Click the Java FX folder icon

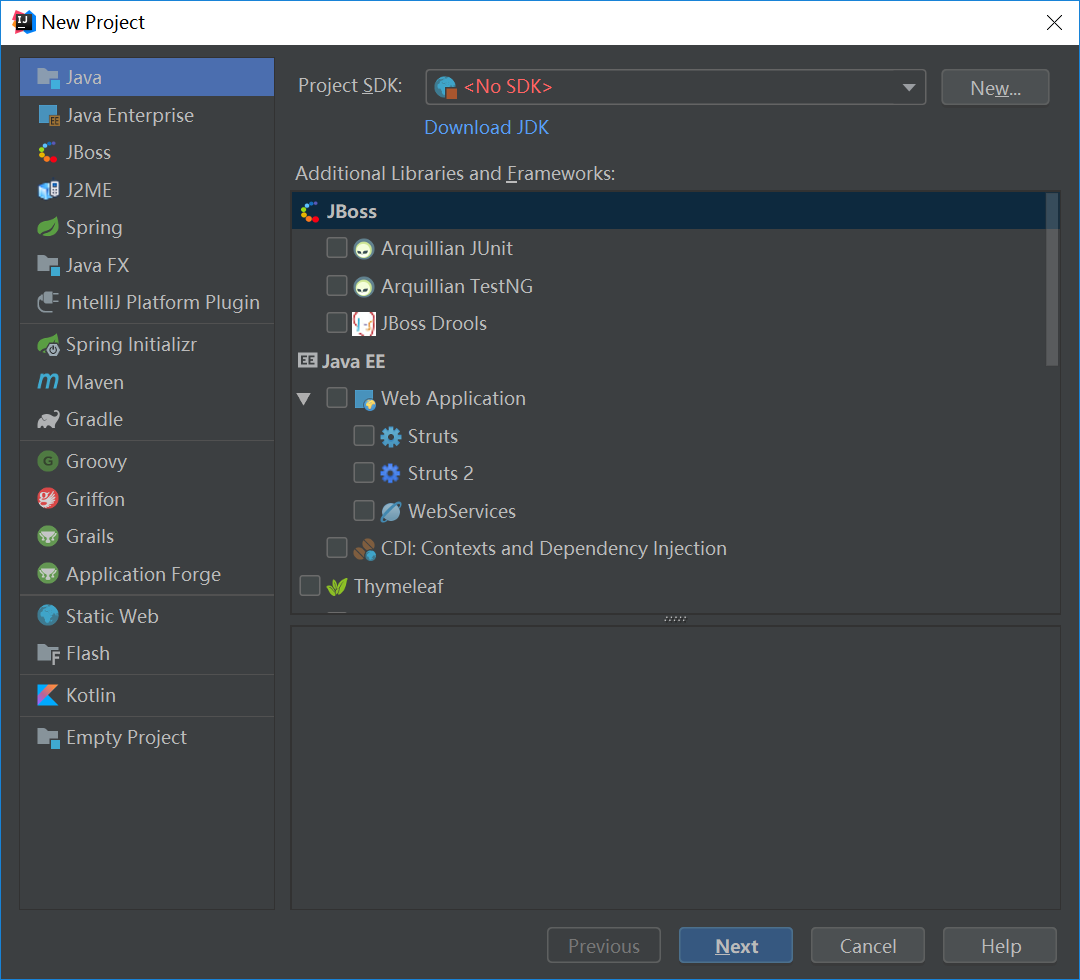[48, 265]
